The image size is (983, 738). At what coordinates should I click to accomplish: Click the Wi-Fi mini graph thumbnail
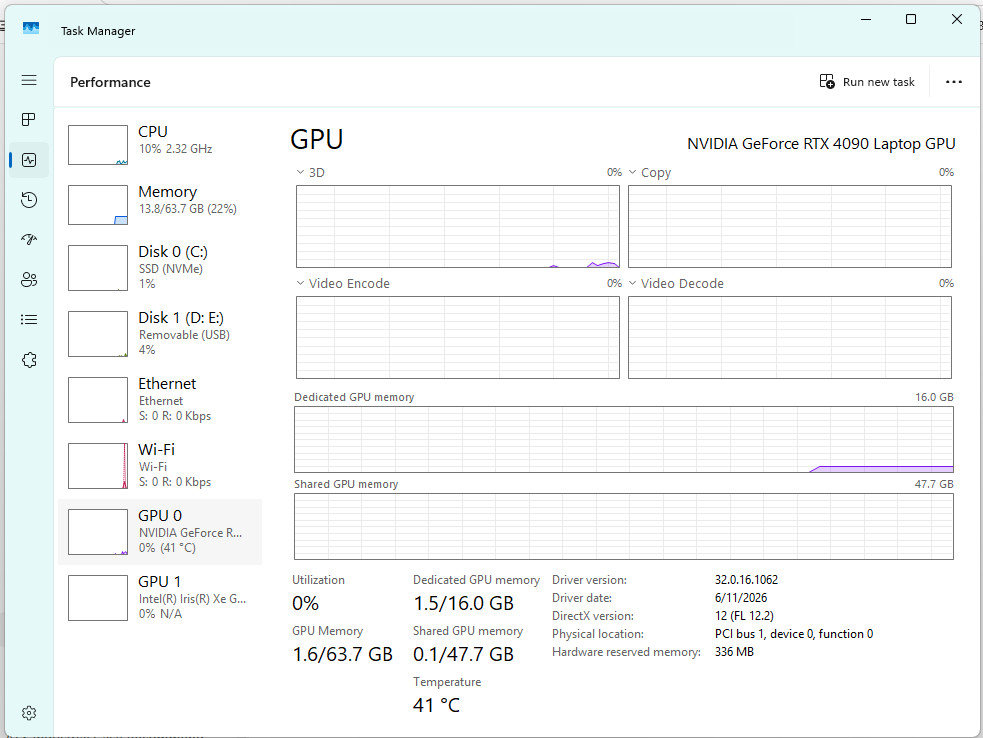click(98, 466)
